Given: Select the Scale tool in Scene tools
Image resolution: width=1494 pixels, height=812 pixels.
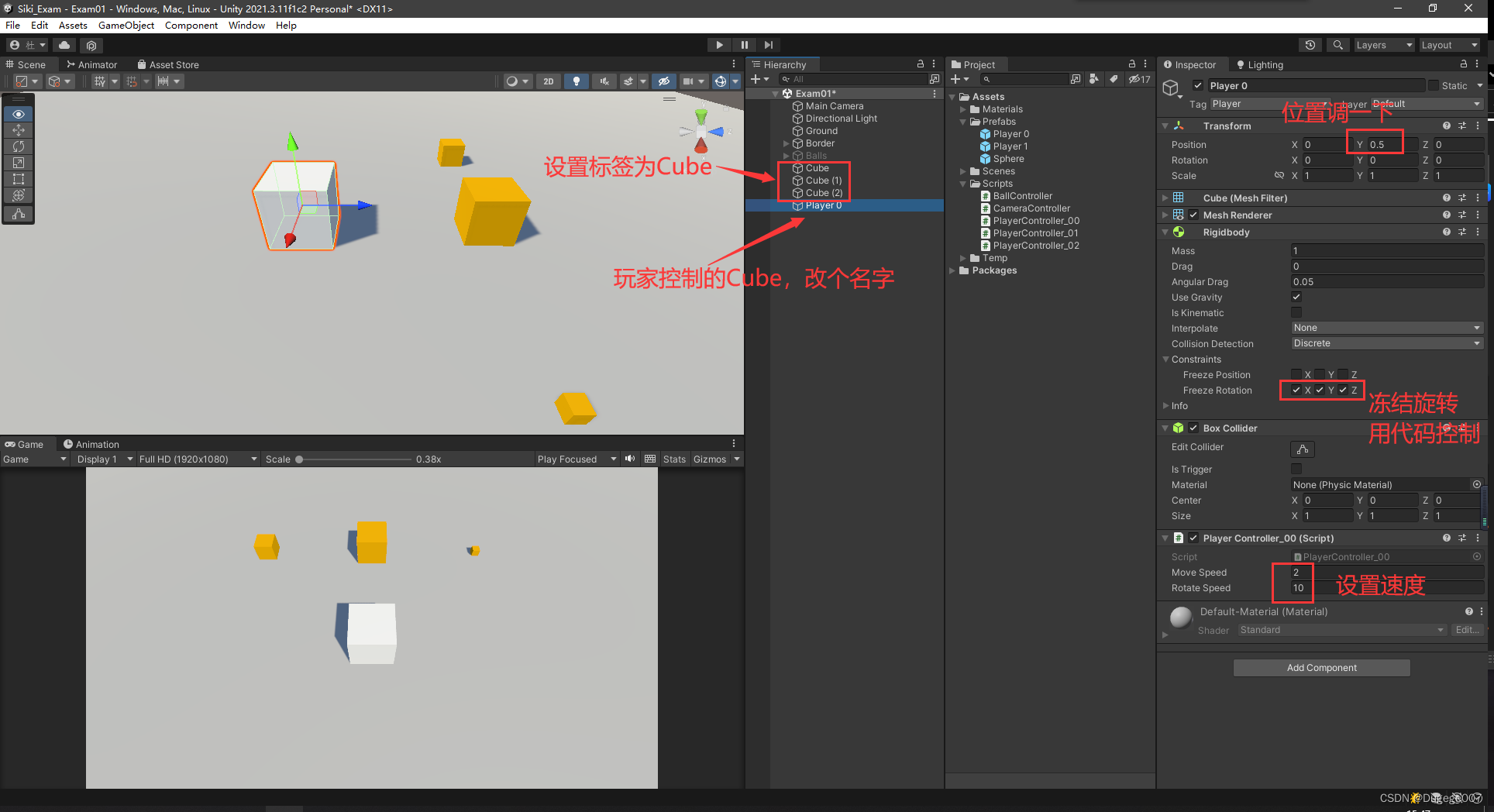Looking at the screenshot, I should (19, 163).
